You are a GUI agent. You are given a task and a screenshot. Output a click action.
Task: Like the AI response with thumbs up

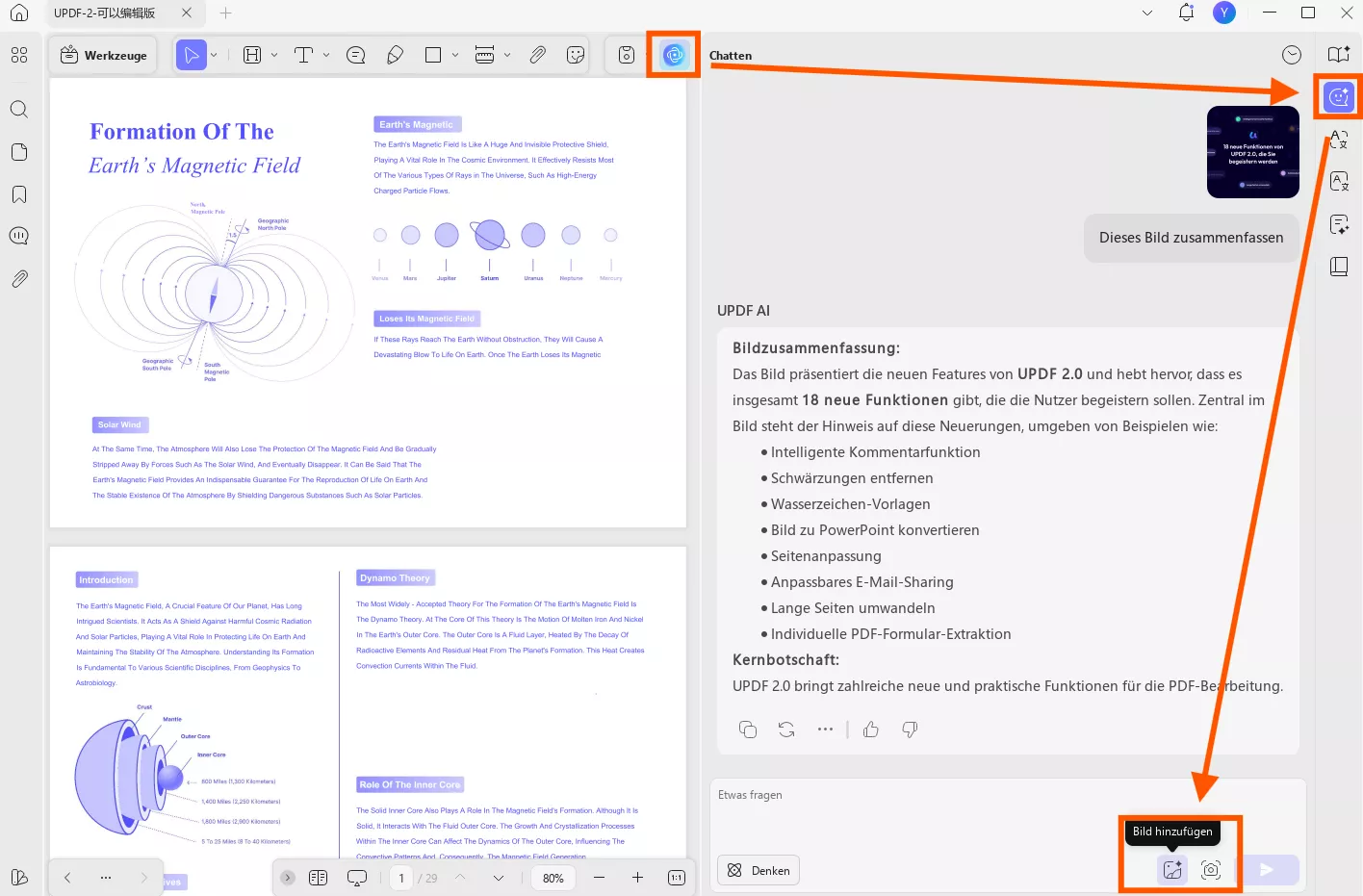[x=871, y=730]
